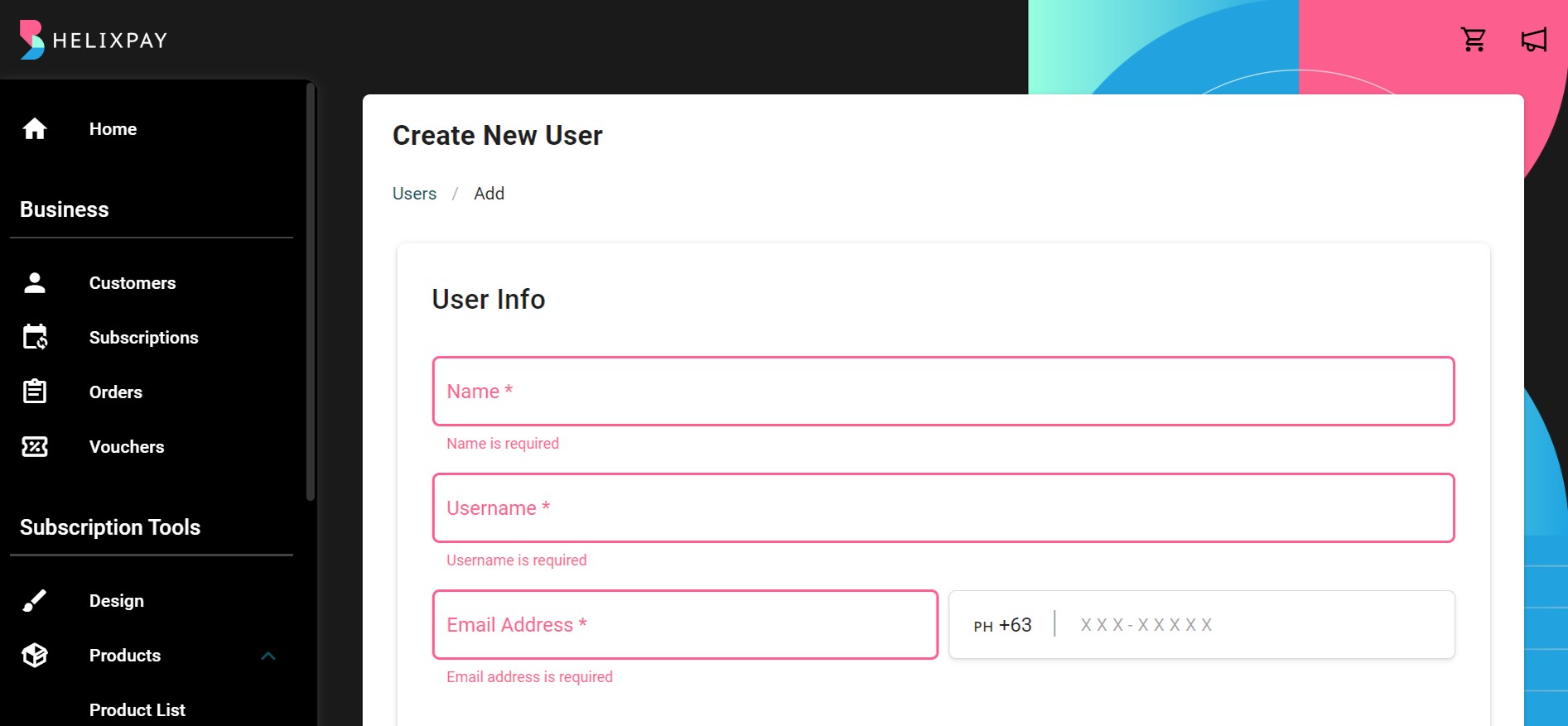Click the HelixPay logo
Image resolution: width=1568 pixels, height=726 pixels.
94,40
